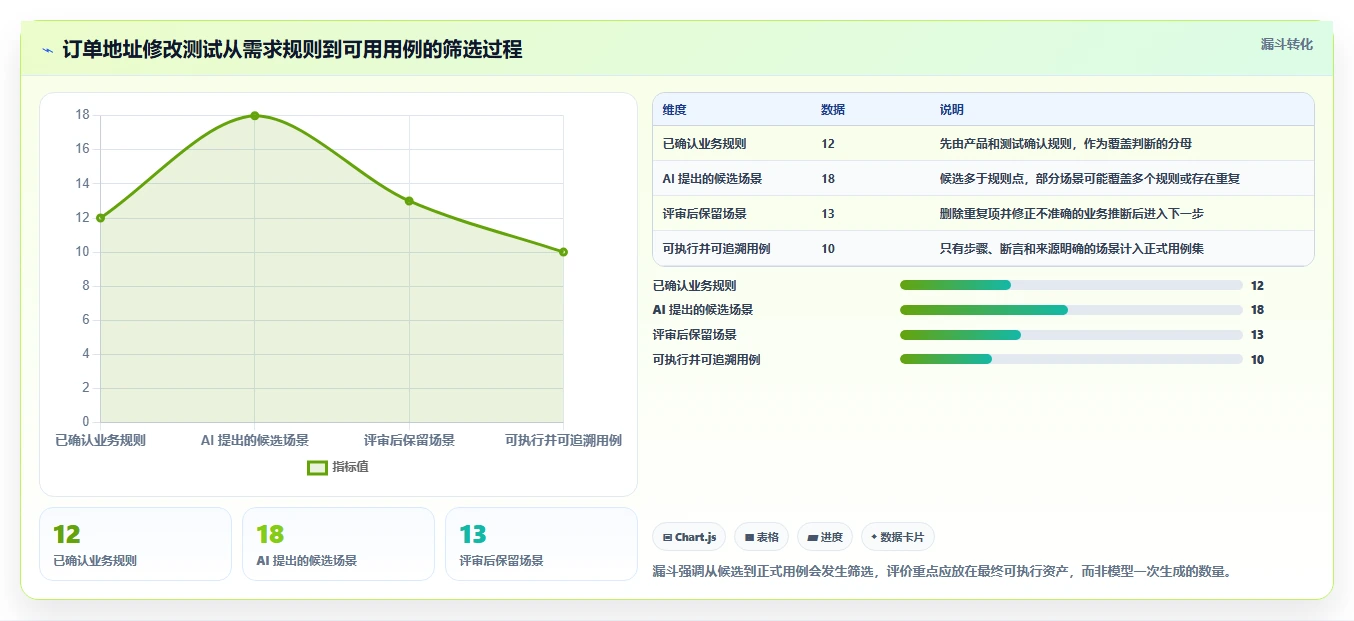Select the Chart.js tag chip
1354x621 pixels.
coord(690,537)
